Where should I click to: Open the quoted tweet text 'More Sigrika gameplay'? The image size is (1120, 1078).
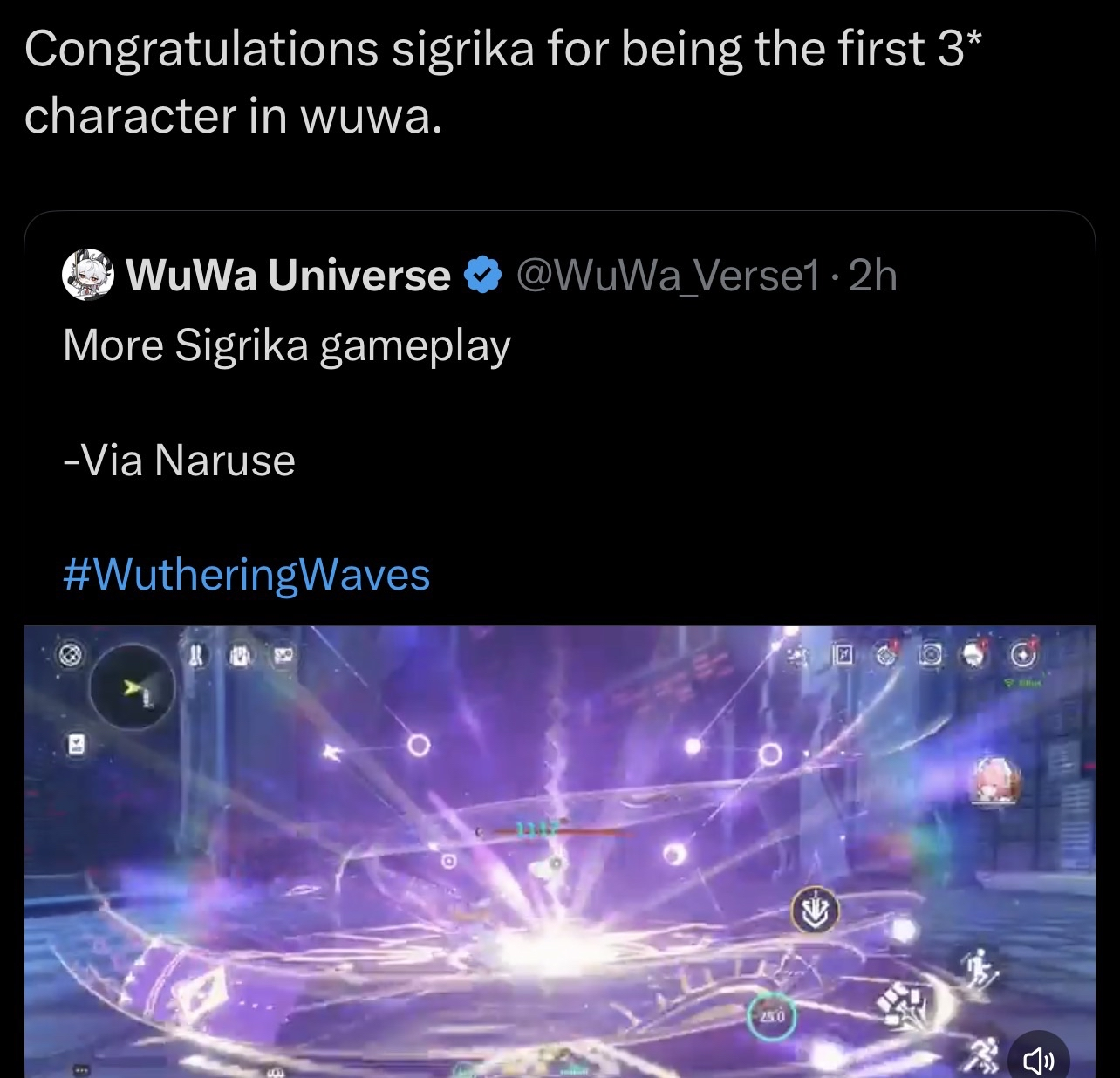pyautogui.click(x=287, y=345)
